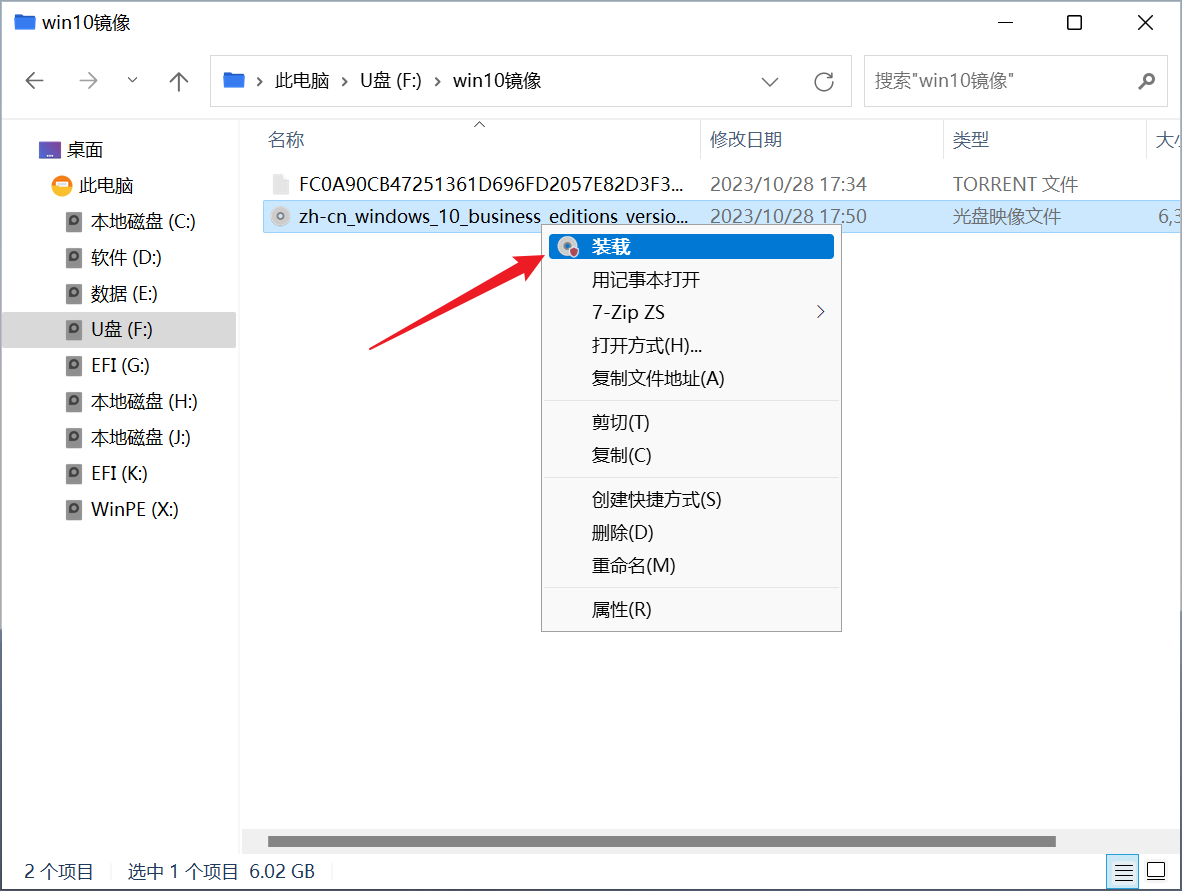Click the Back navigation arrow
The height and width of the screenshot is (891, 1182).
[x=35, y=81]
